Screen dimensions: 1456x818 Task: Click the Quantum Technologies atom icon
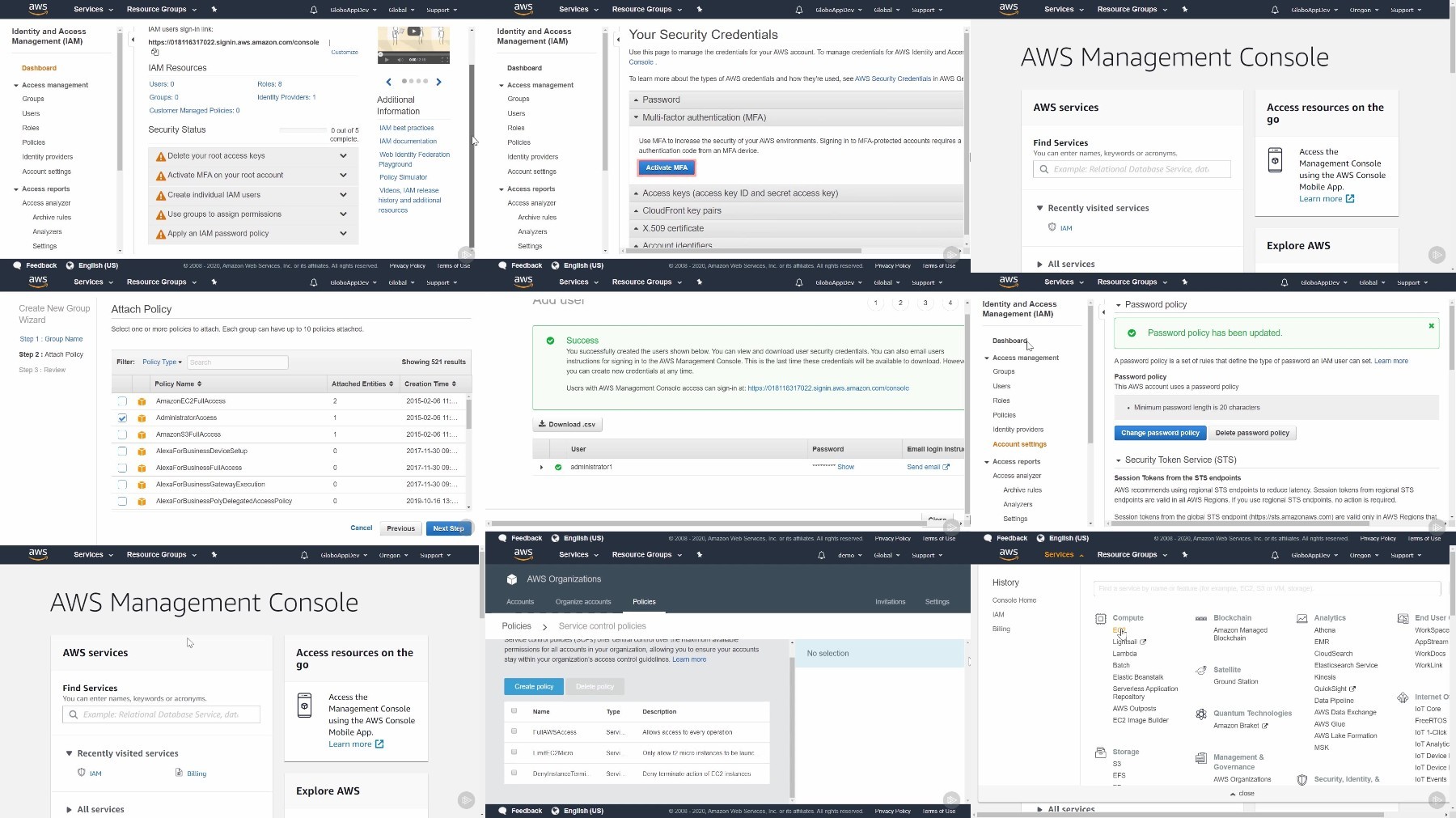pos(1201,714)
